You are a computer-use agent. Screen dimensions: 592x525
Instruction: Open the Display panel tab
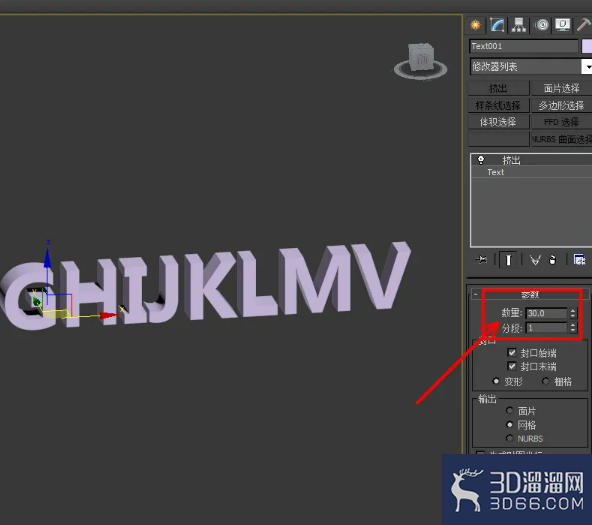(563, 25)
